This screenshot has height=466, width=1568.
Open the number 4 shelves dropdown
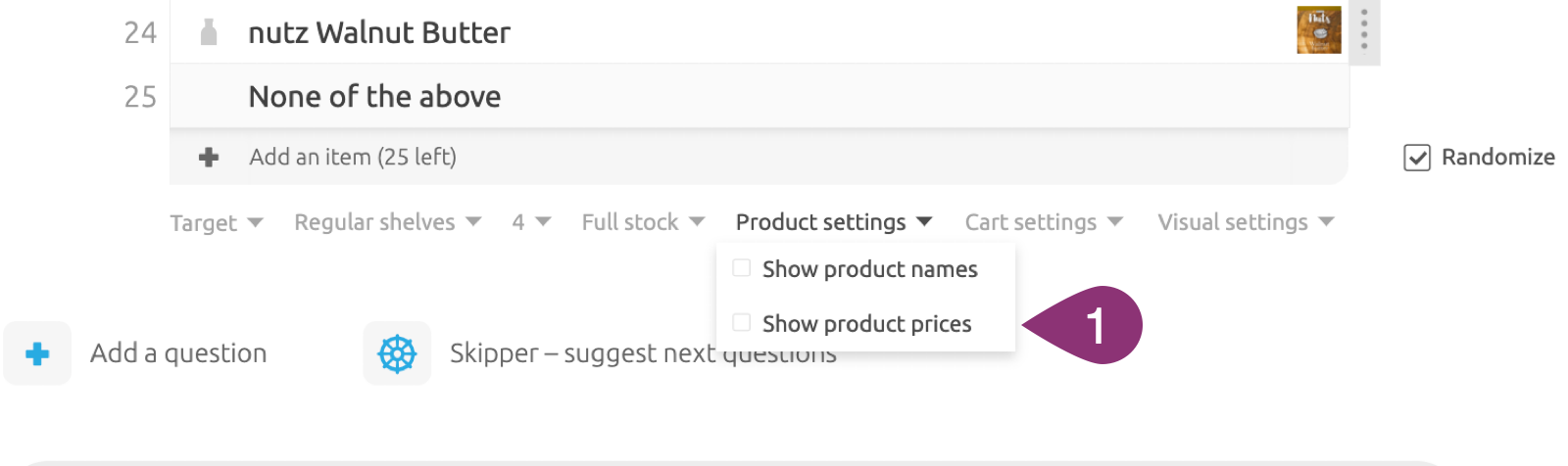coord(530,222)
